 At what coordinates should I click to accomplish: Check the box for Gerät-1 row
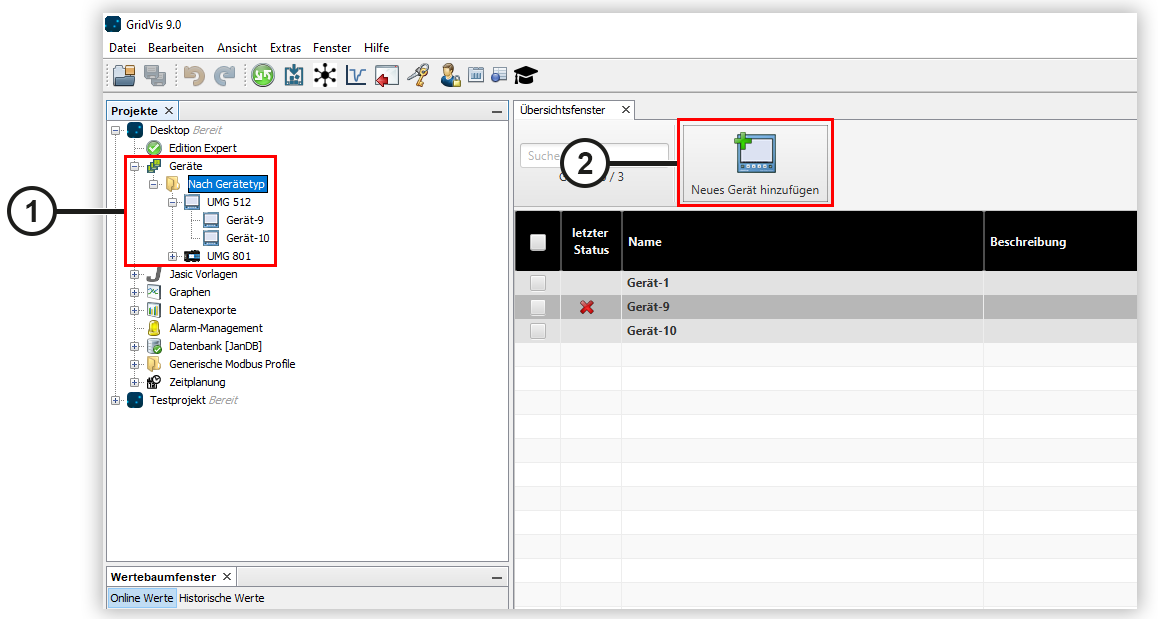point(538,283)
